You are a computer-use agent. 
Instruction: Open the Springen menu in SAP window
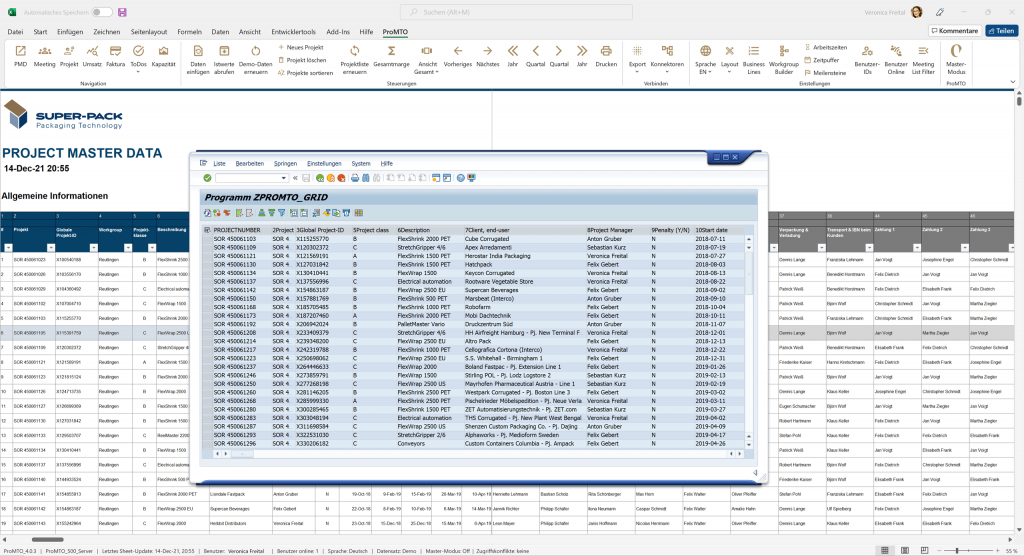[285, 163]
